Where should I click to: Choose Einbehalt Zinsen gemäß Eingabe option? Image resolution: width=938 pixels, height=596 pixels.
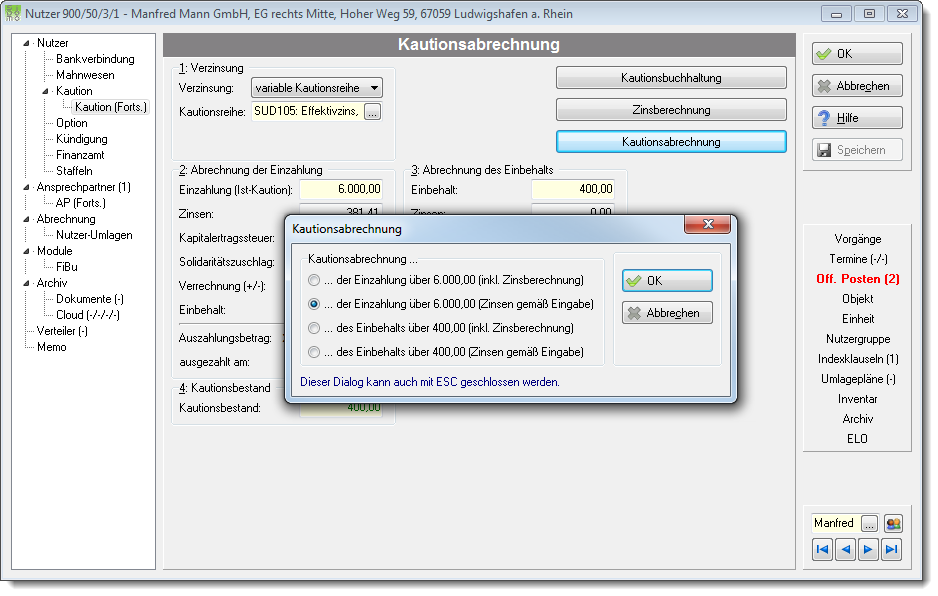point(313,352)
